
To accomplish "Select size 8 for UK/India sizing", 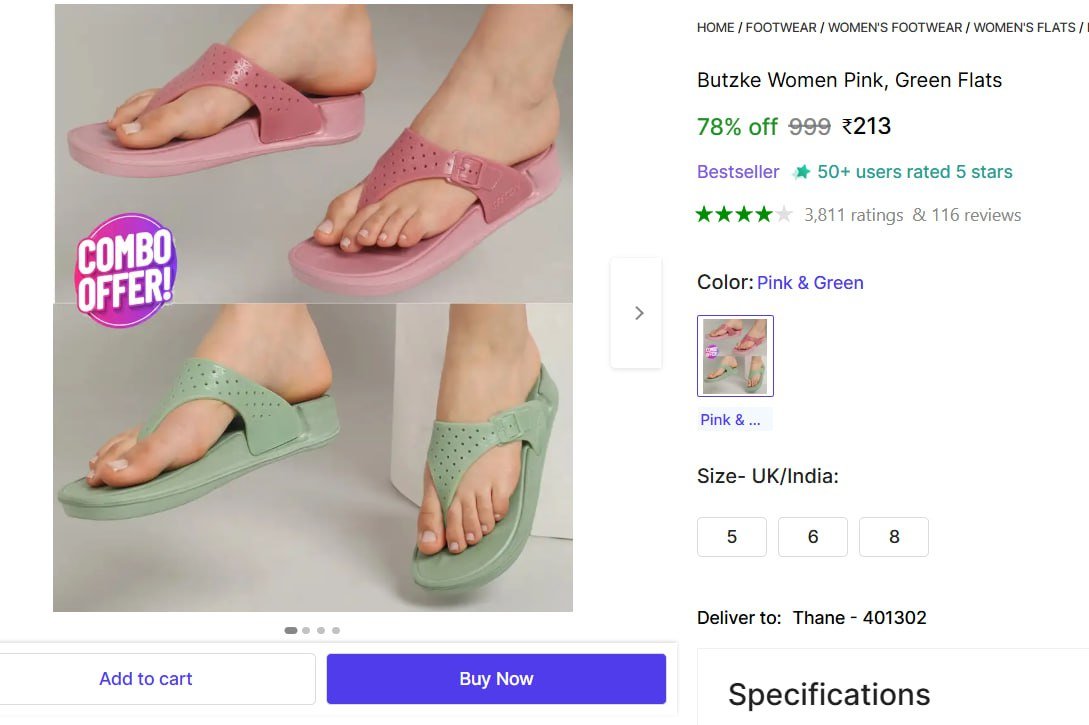I will coord(893,537).
